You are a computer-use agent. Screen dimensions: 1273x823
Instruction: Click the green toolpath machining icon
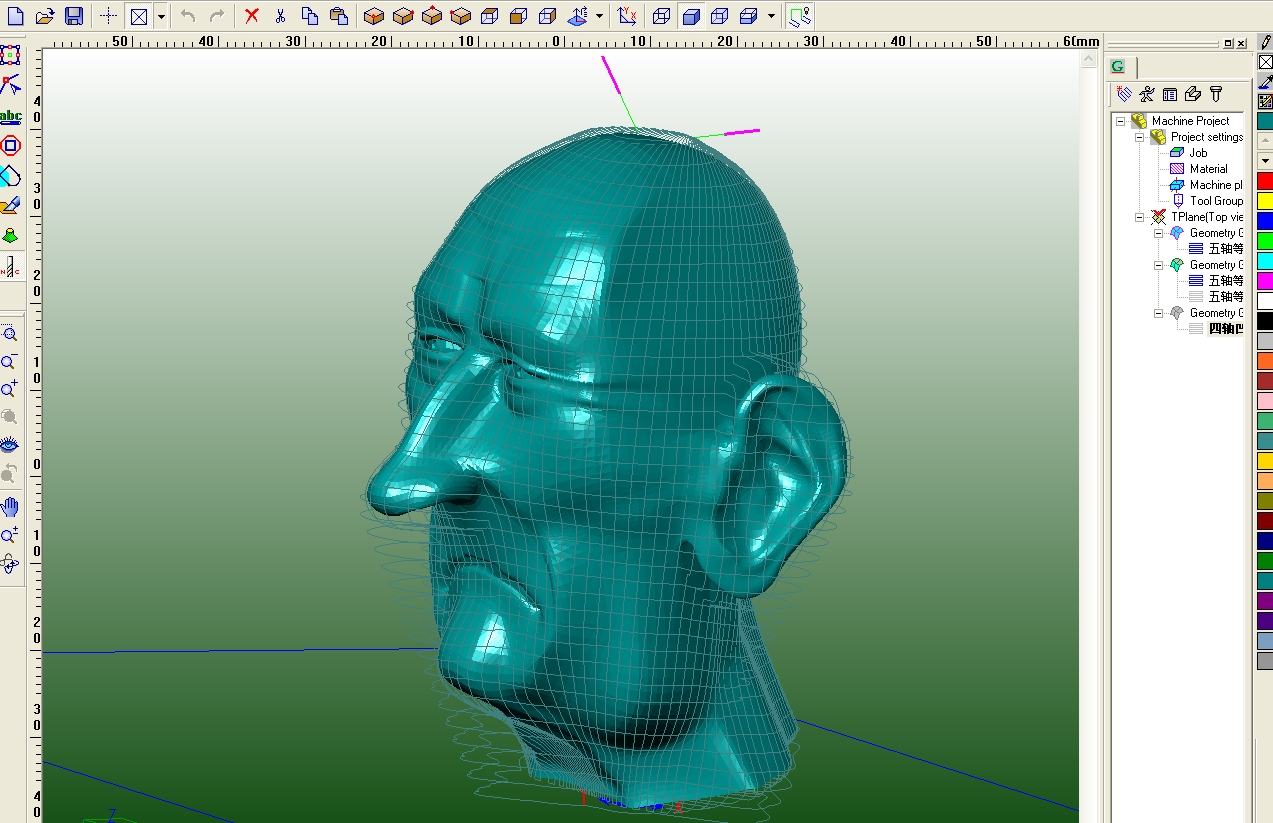tap(799, 16)
